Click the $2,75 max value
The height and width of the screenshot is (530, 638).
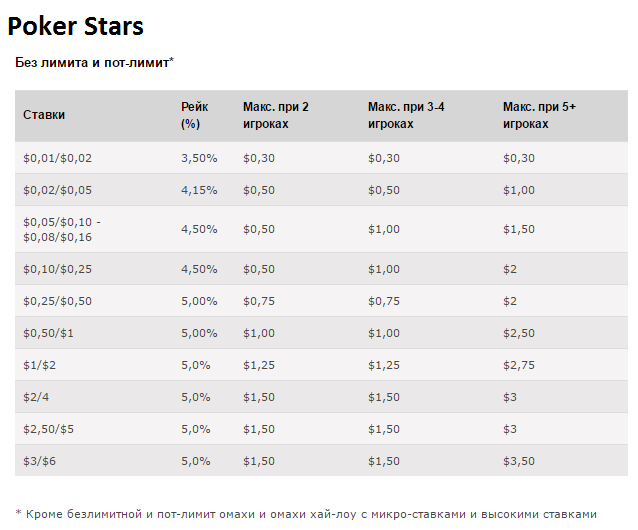[518, 365]
